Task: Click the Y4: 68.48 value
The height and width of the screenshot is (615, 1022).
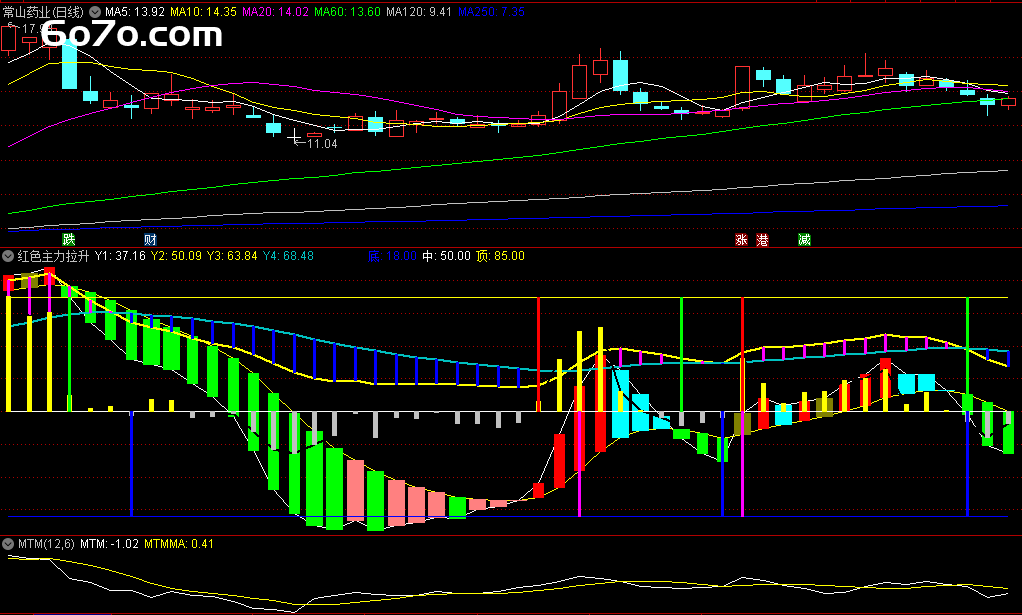Action: tap(288, 256)
